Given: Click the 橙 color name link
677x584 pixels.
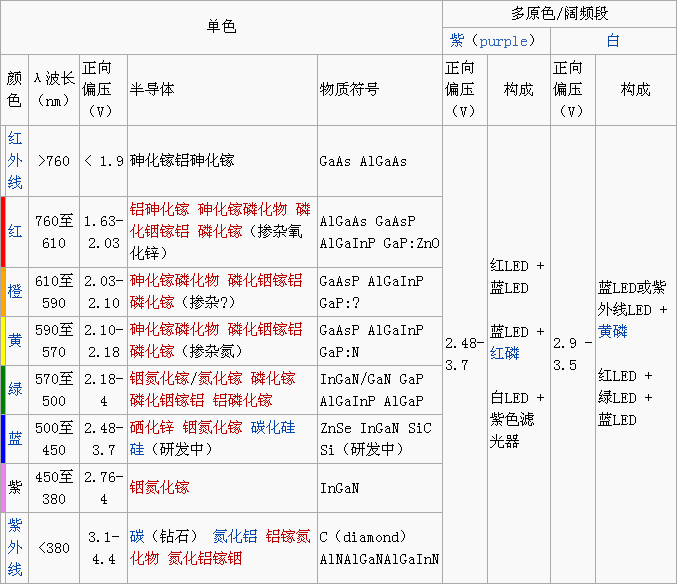Looking at the screenshot, I should coord(15,291).
